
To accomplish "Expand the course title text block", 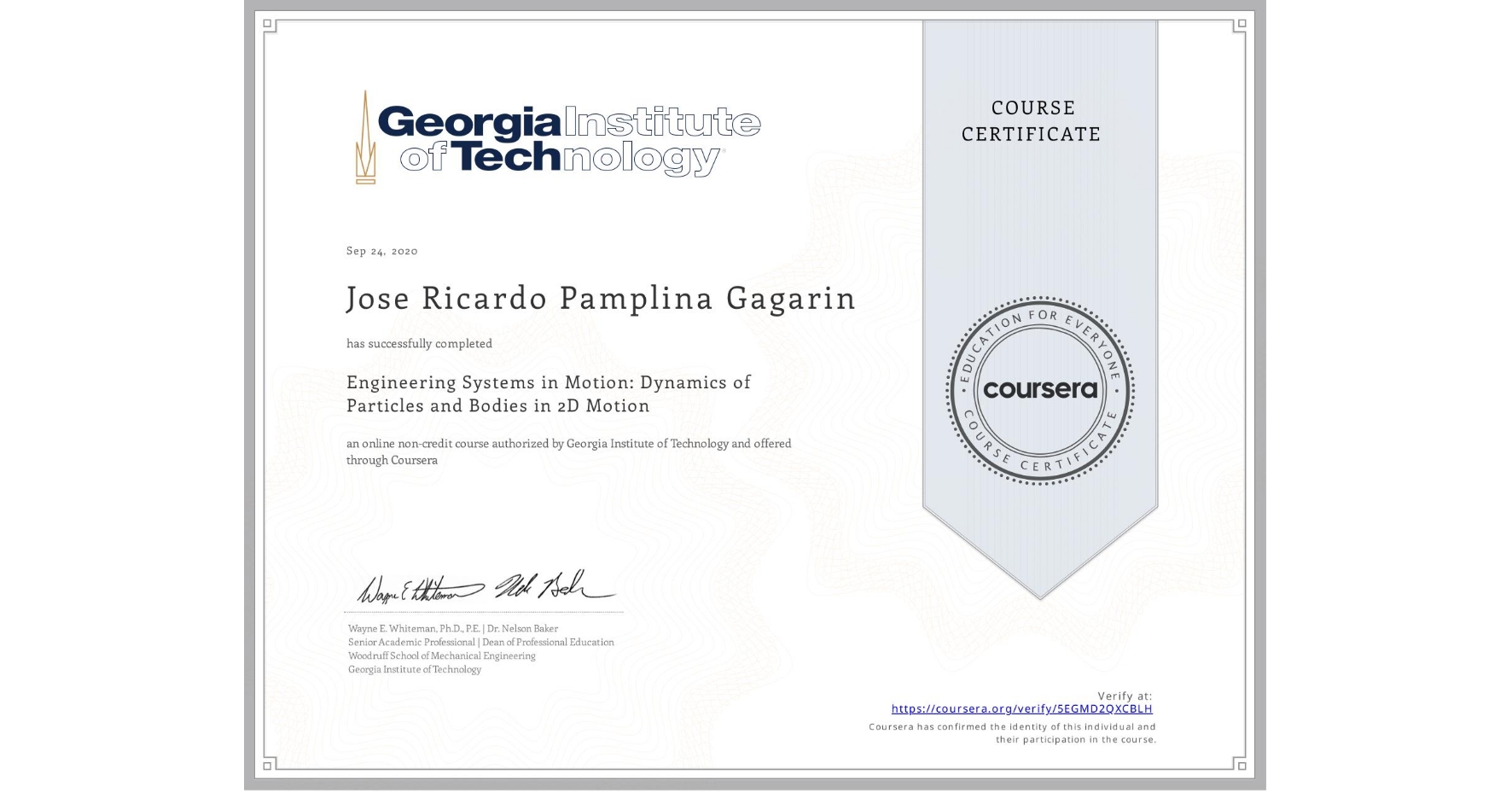I will click(547, 393).
